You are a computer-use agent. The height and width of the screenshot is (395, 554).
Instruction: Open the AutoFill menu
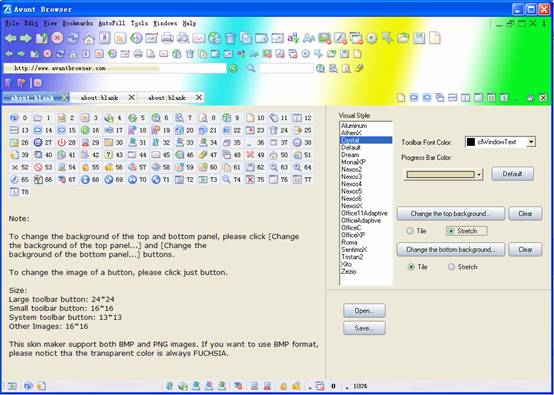pyautogui.click(x=112, y=24)
